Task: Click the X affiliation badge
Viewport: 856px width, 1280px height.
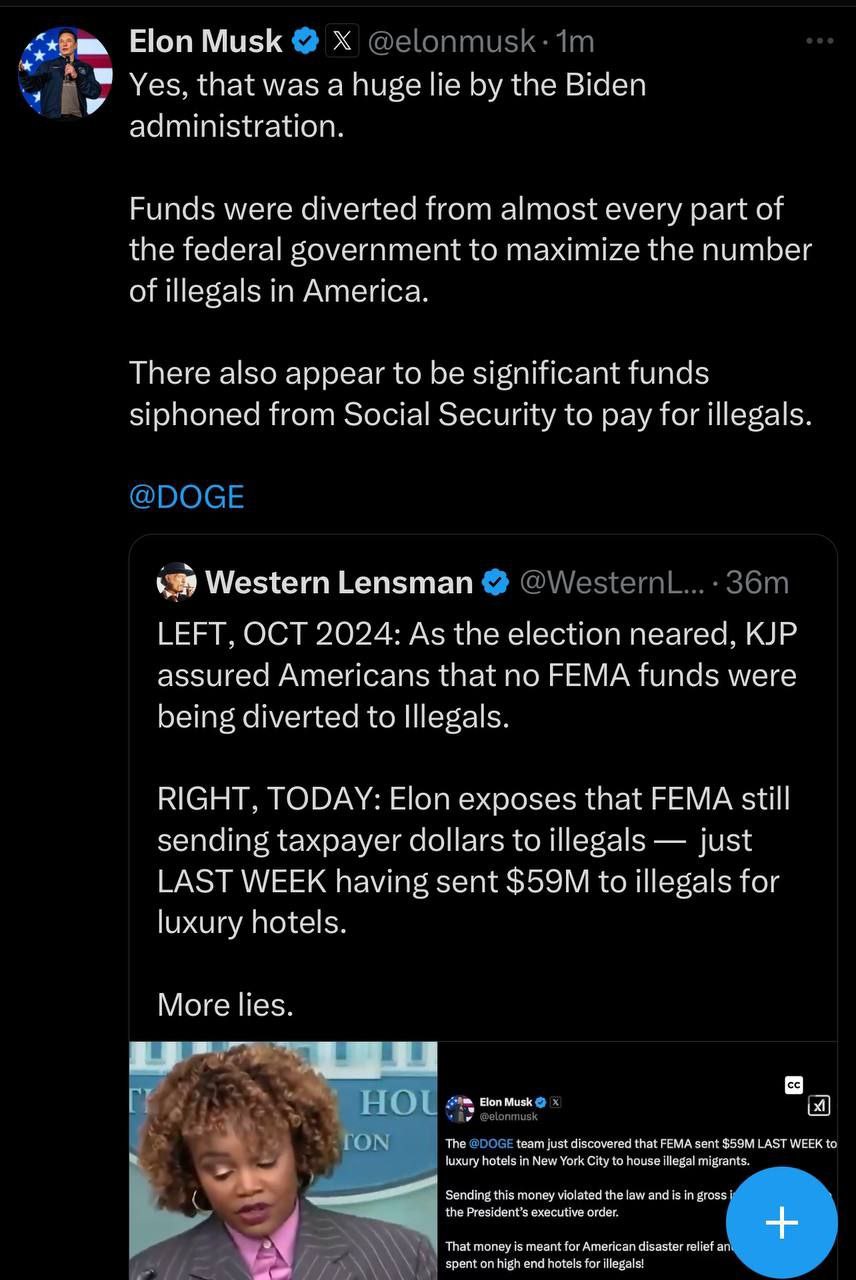Action: point(342,42)
